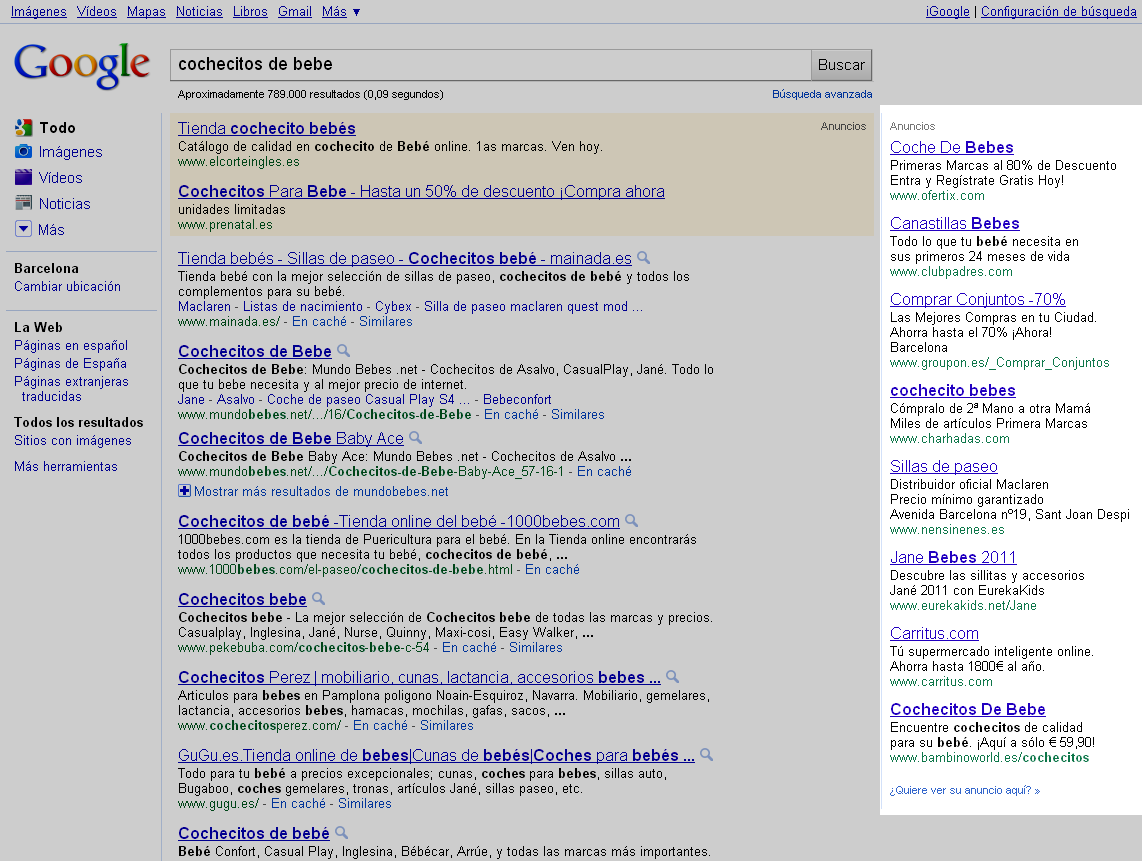Click the Buscar button
Viewport: 1142px width, 861px height.
(841, 65)
